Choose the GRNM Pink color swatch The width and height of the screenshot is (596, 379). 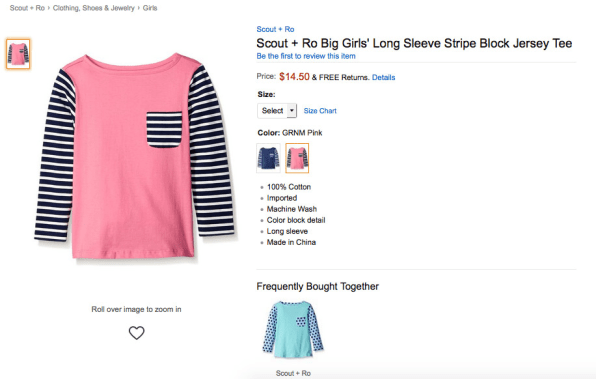coord(297,158)
